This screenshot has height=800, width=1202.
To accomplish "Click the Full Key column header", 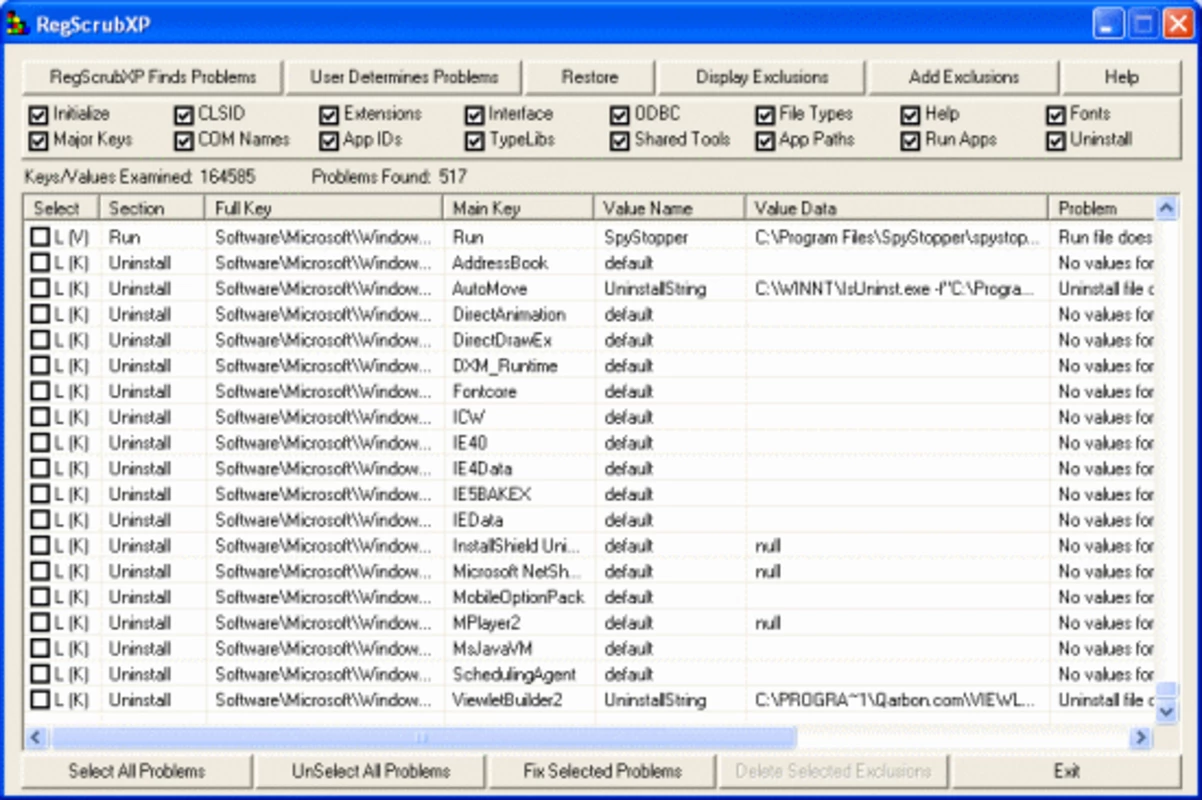I will 324,208.
